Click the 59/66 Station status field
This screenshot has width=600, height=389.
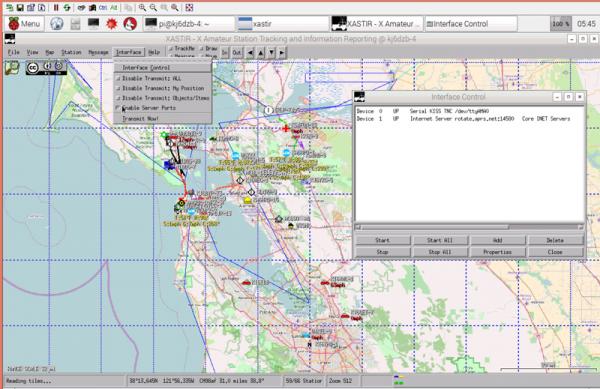(304, 381)
